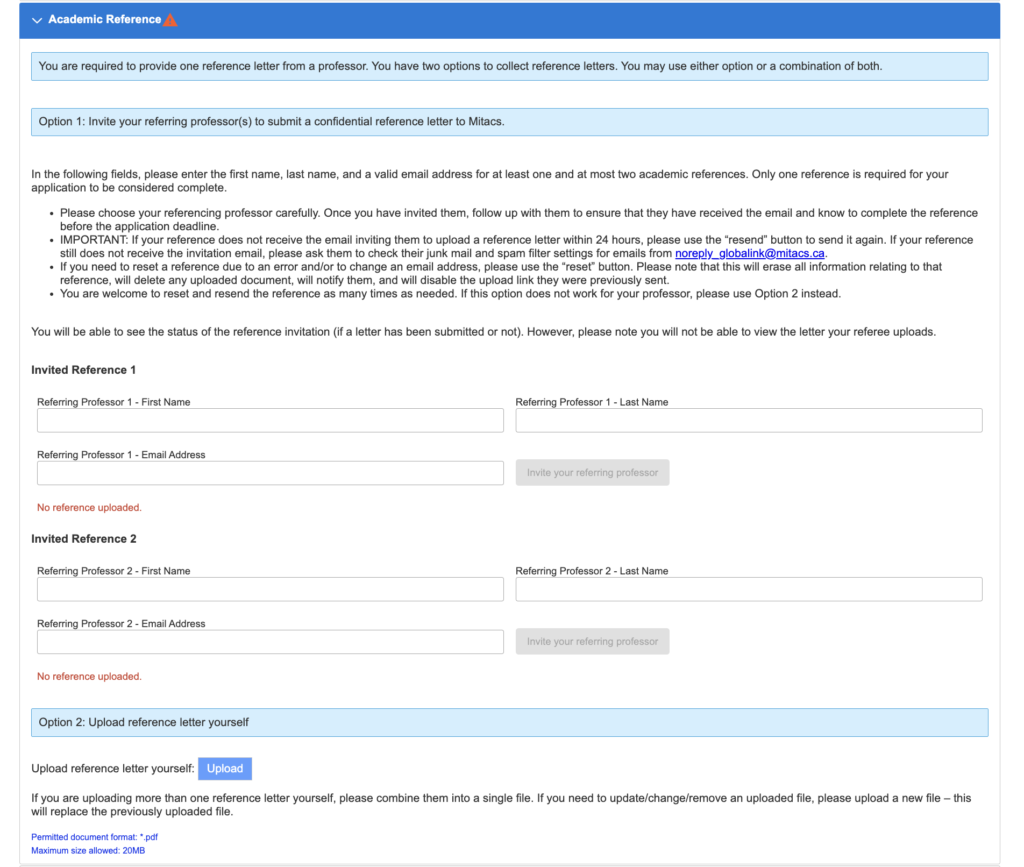Click the Invited Reference 1 heading
The width and height of the screenshot is (1024, 867).
click(84, 370)
